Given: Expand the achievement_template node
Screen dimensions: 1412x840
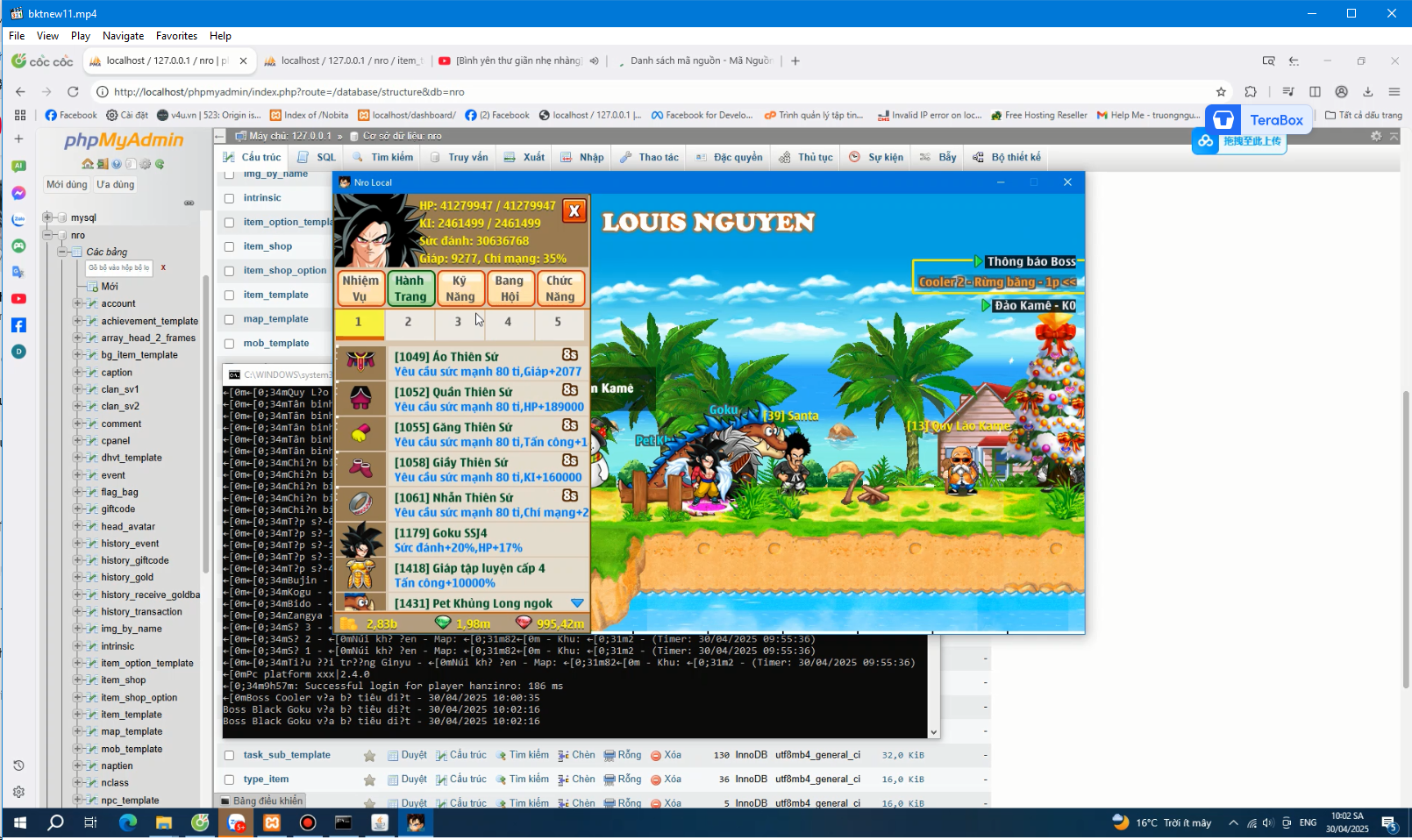Looking at the screenshot, I should pos(77,321).
